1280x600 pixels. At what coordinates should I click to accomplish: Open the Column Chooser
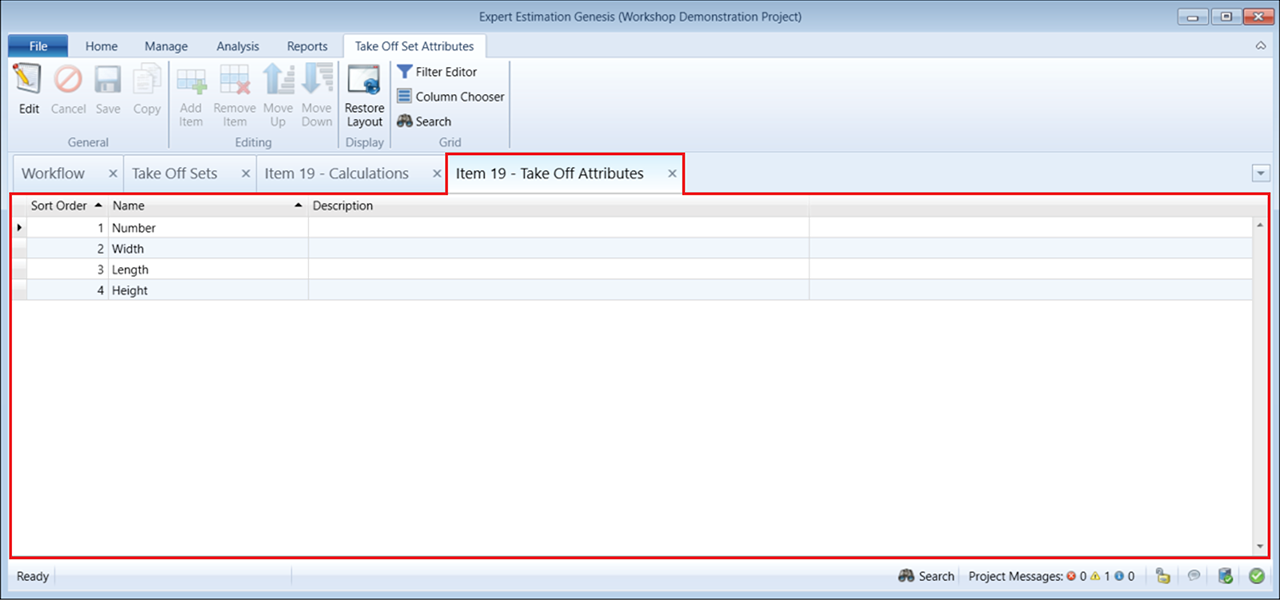point(450,97)
